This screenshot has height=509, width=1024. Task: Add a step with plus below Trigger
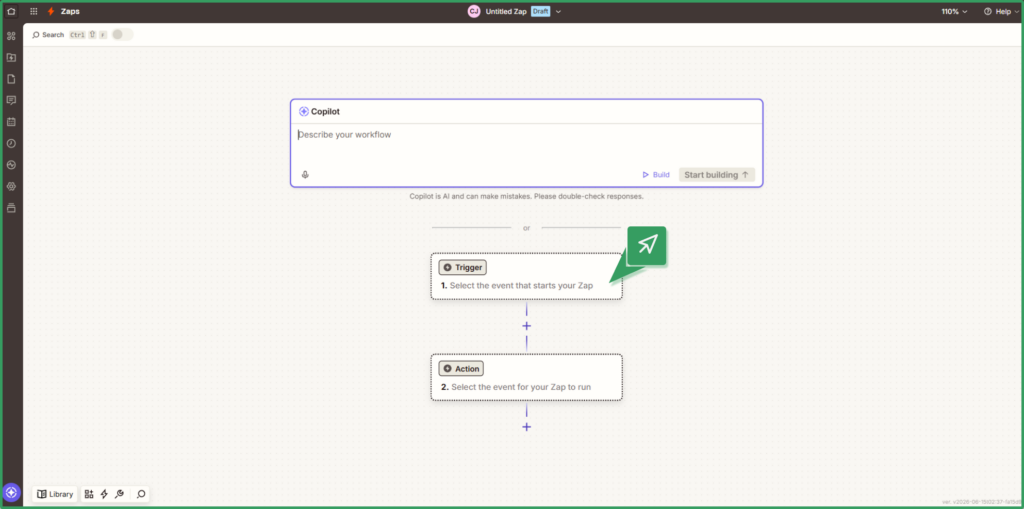(526, 326)
